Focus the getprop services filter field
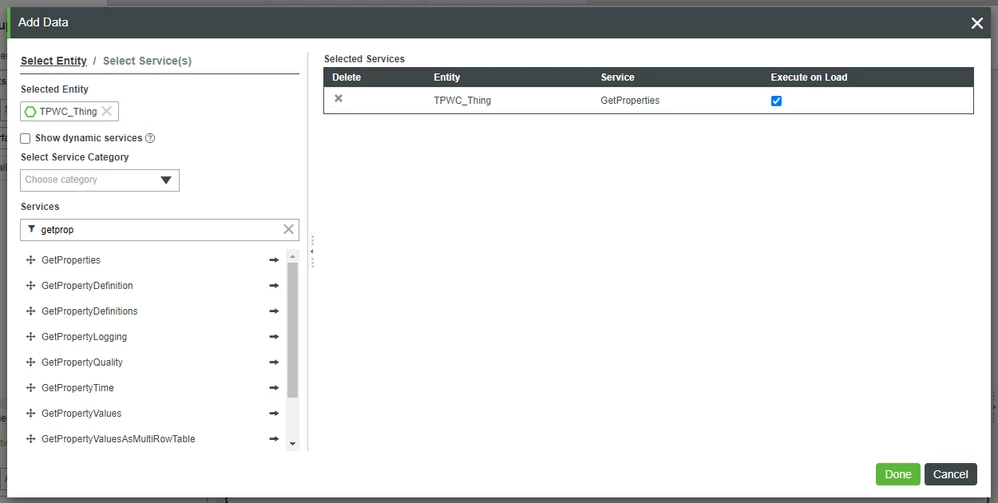Screen dimensions: 998x503 coord(159,230)
